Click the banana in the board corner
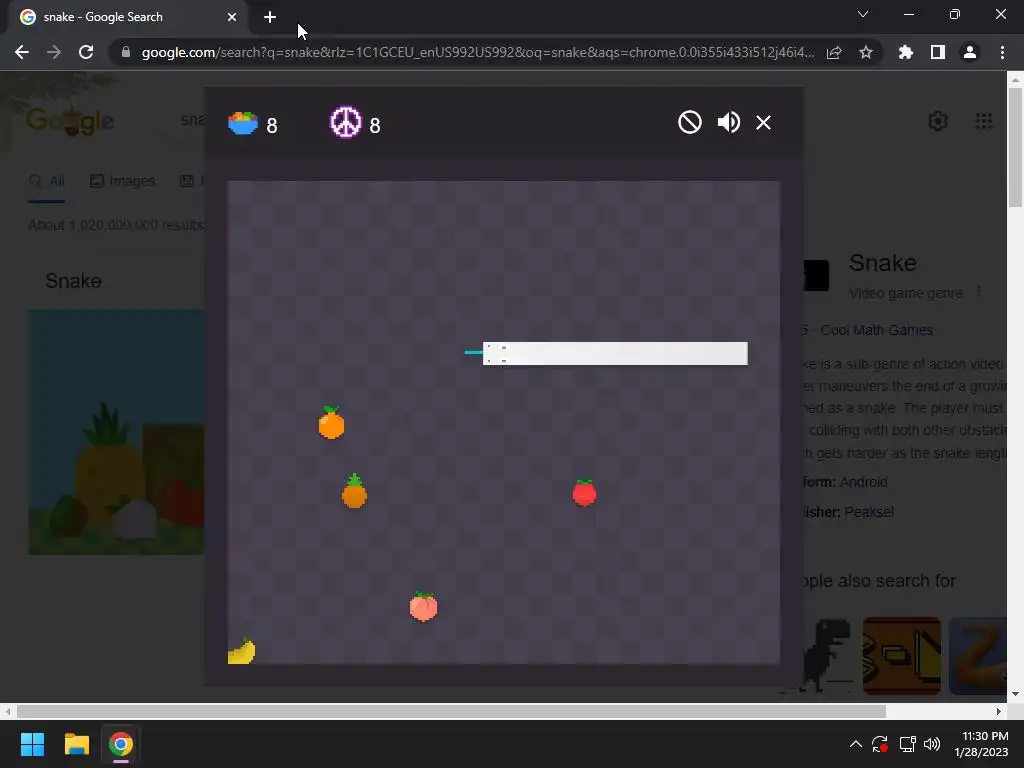This screenshot has width=1024, height=768. 241,650
